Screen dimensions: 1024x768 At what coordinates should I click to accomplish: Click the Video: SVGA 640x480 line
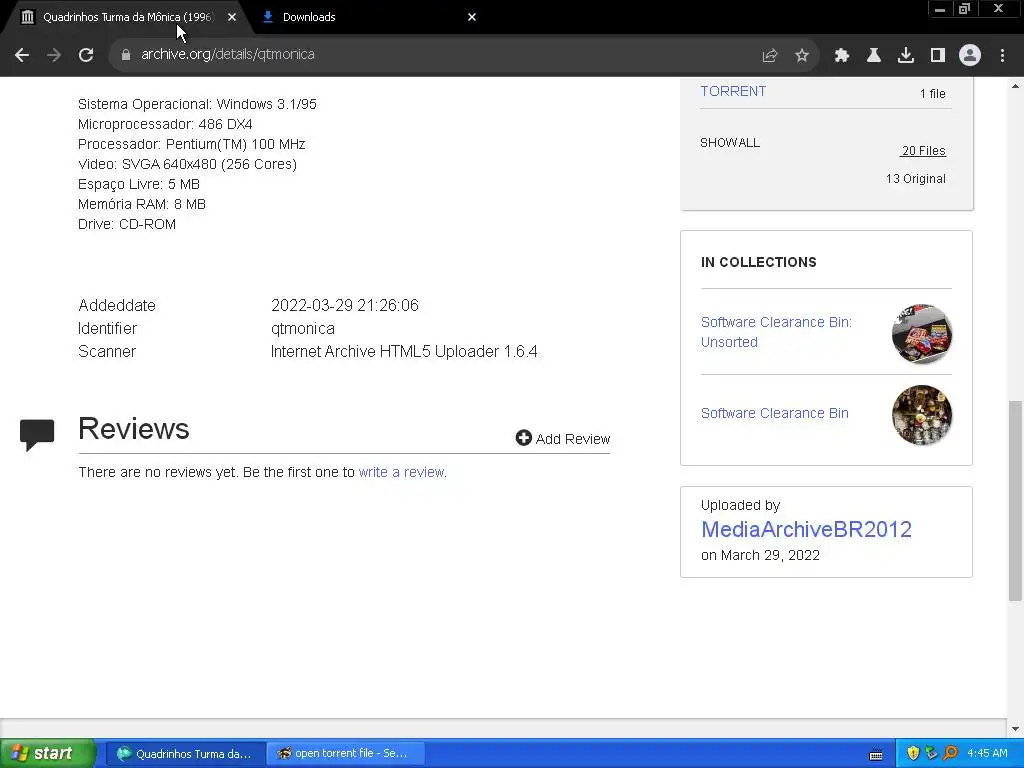tap(187, 165)
